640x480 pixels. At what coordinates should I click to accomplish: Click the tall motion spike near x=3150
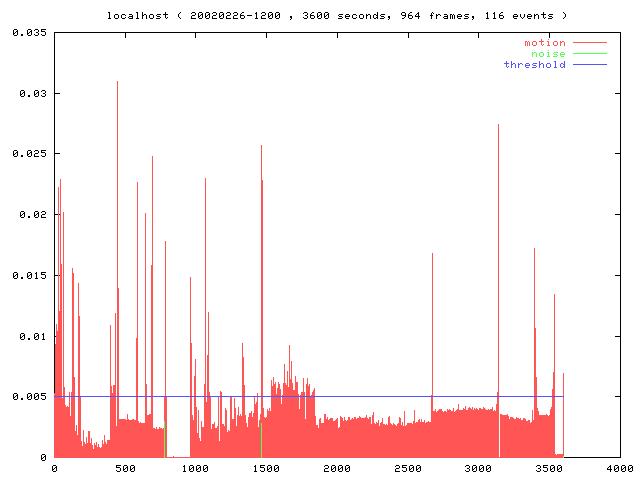pos(498,128)
